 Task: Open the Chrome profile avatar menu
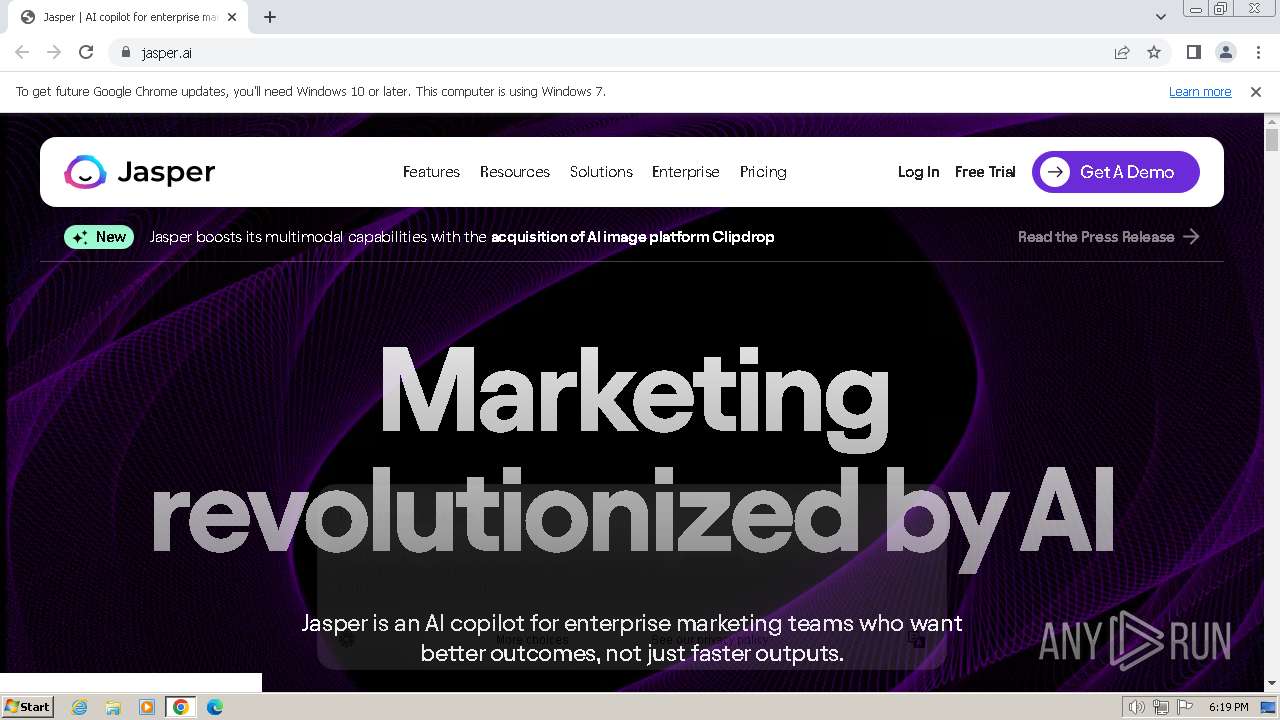tap(1225, 53)
